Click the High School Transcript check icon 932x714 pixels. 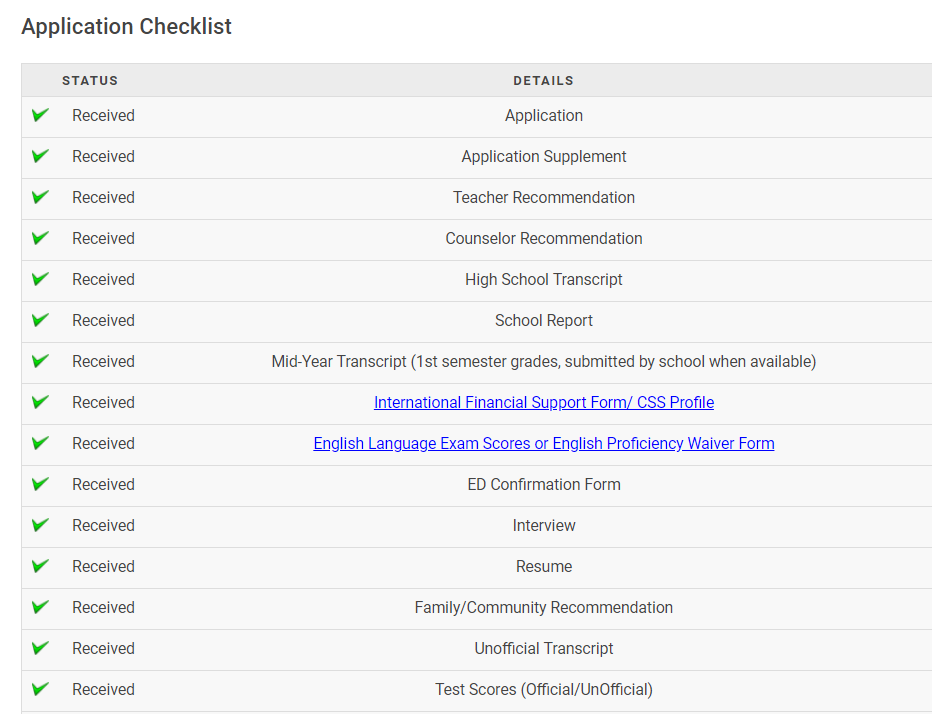click(x=40, y=279)
